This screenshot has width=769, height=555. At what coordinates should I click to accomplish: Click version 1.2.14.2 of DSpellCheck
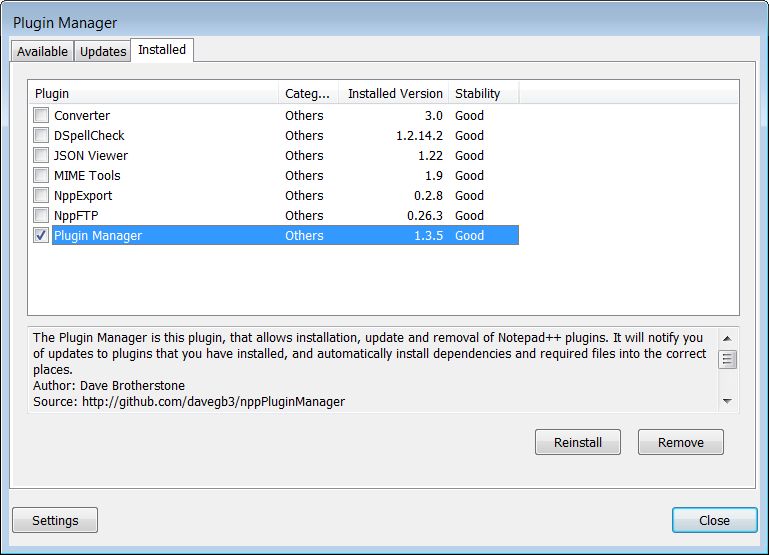coord(419,136)
